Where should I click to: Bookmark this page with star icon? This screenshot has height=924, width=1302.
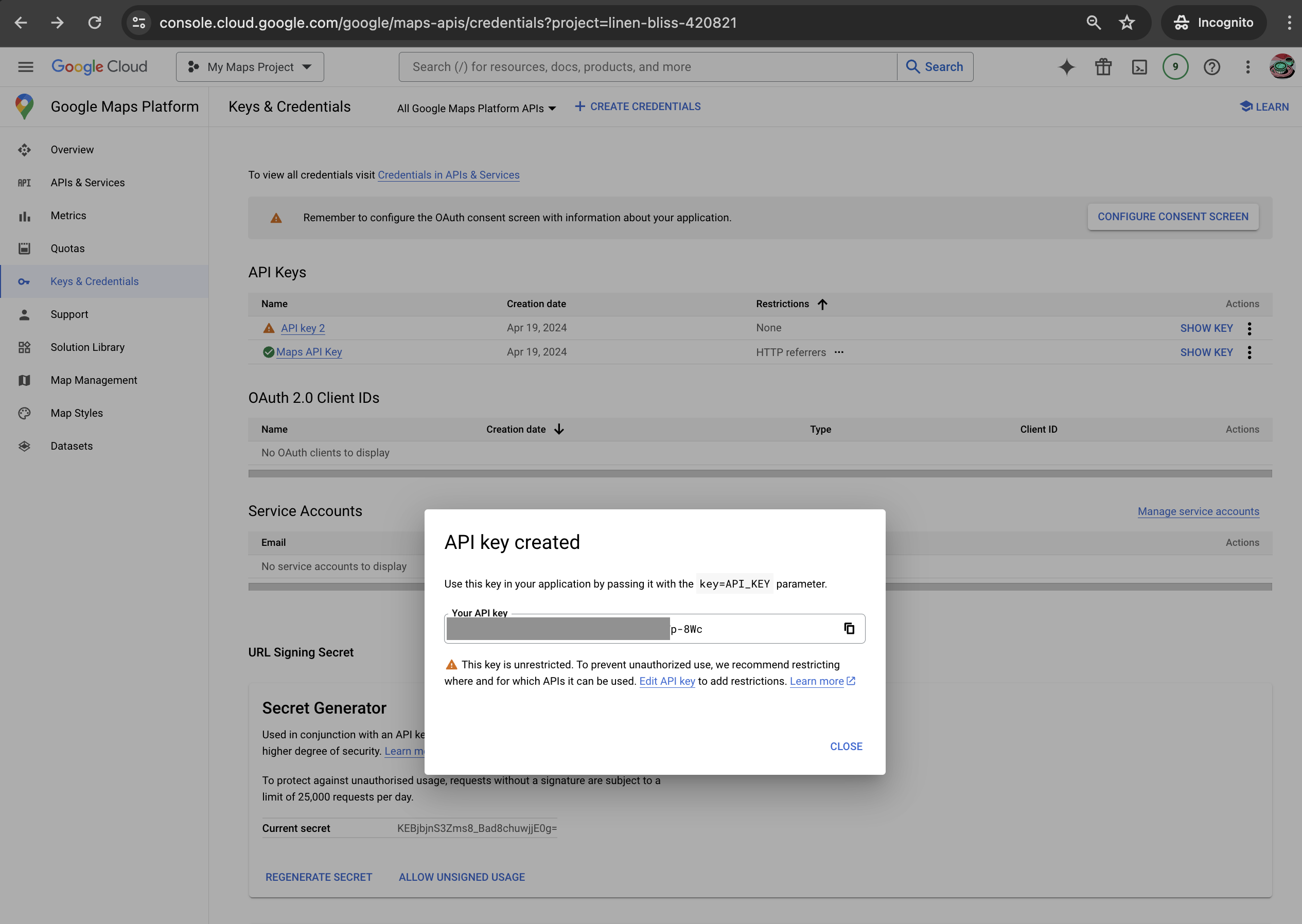(x=1126, y=23)
